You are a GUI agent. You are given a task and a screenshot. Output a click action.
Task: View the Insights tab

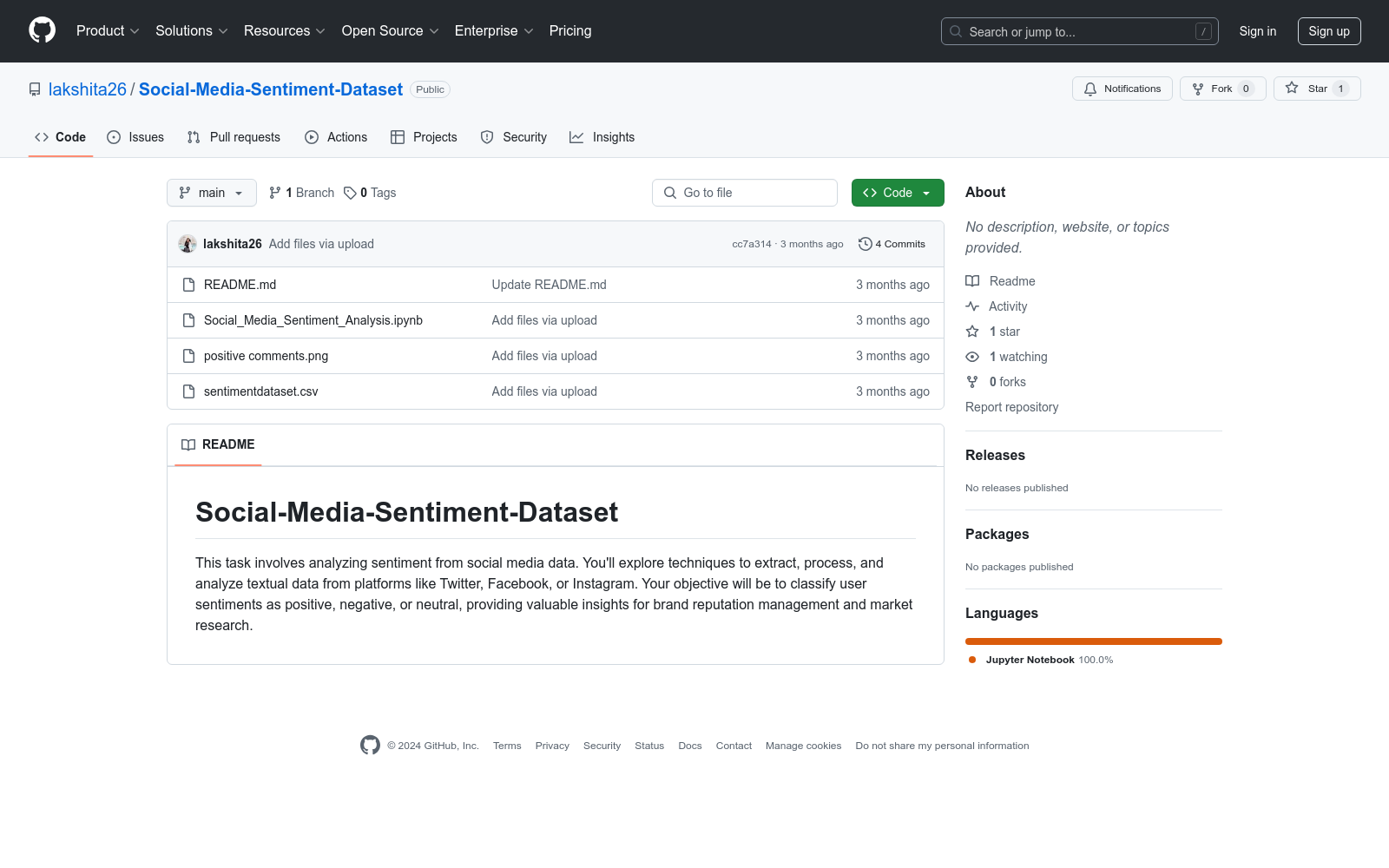tap(602, 137)
